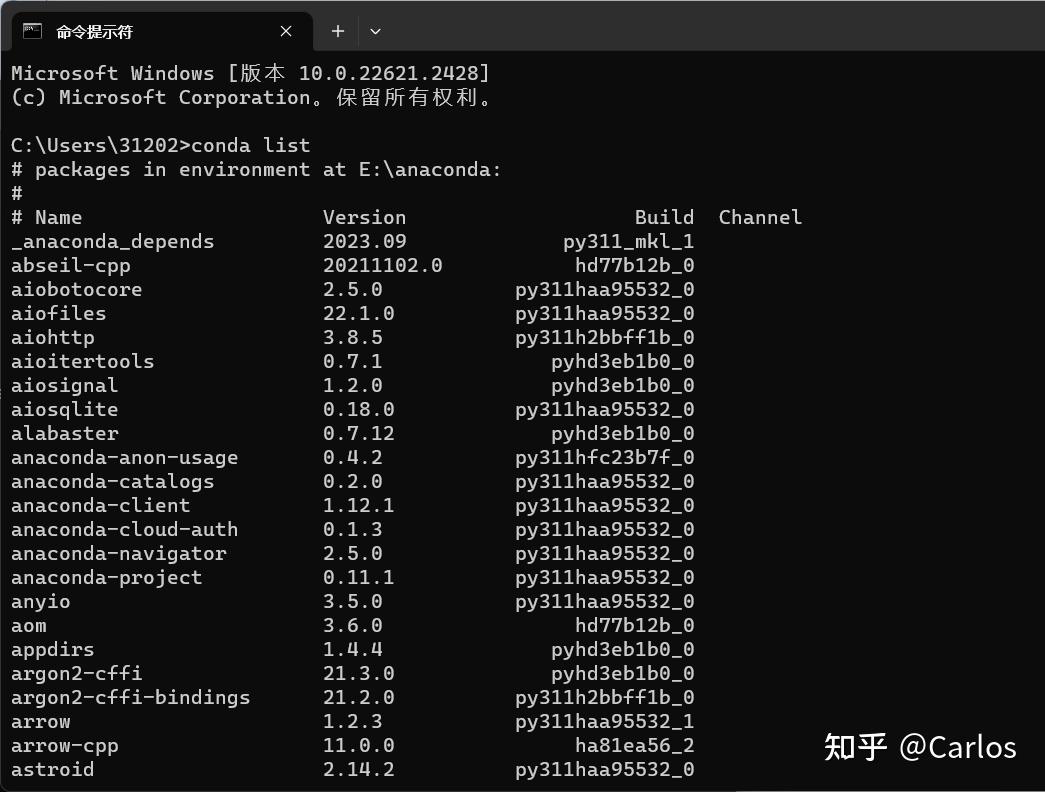Click the arrow-cpp build string ha81ea56_2
This screenshot has width=1045, height=792.
[634, 745]
